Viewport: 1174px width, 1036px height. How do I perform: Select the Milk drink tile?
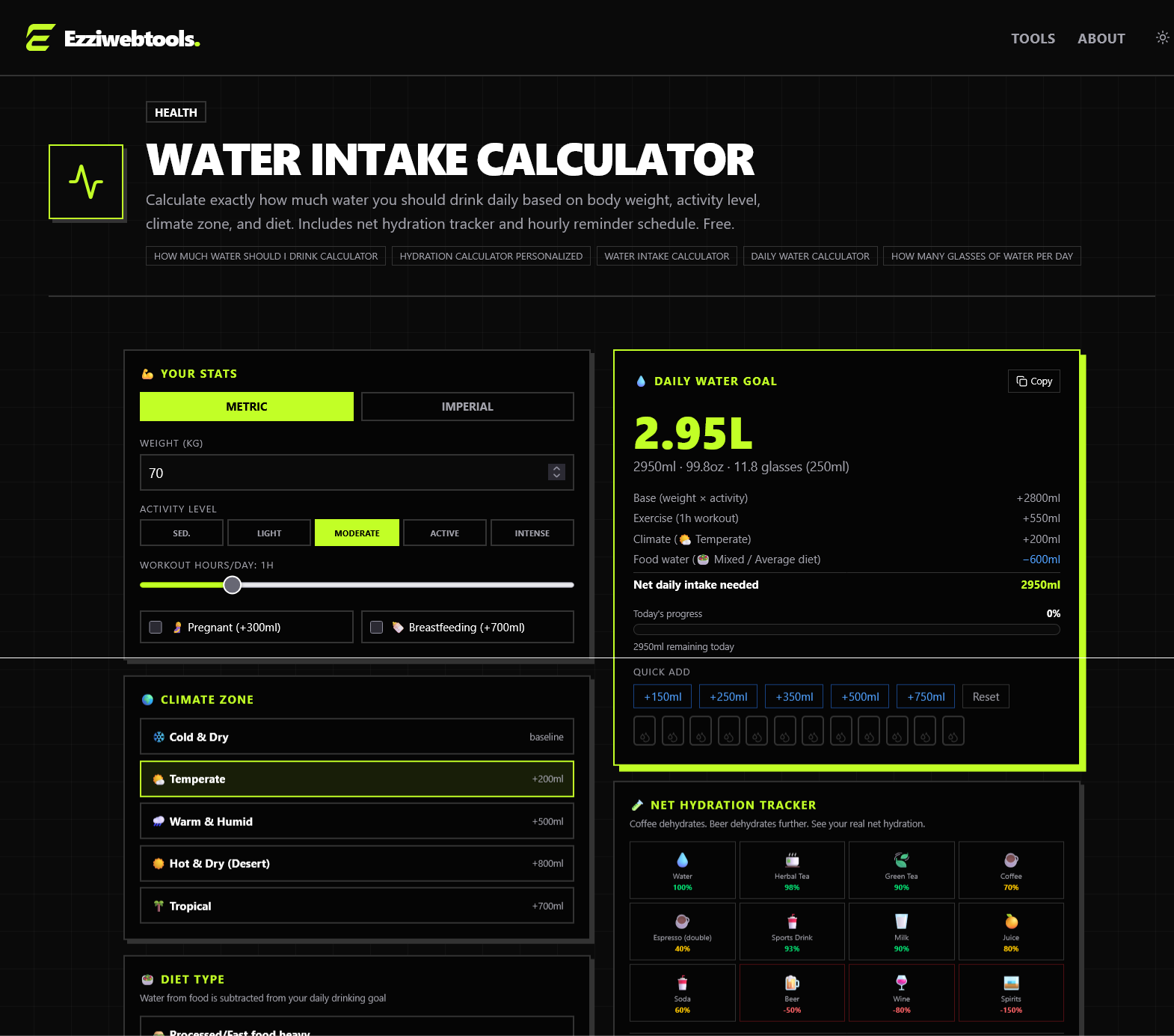click(x=902, y=931)
